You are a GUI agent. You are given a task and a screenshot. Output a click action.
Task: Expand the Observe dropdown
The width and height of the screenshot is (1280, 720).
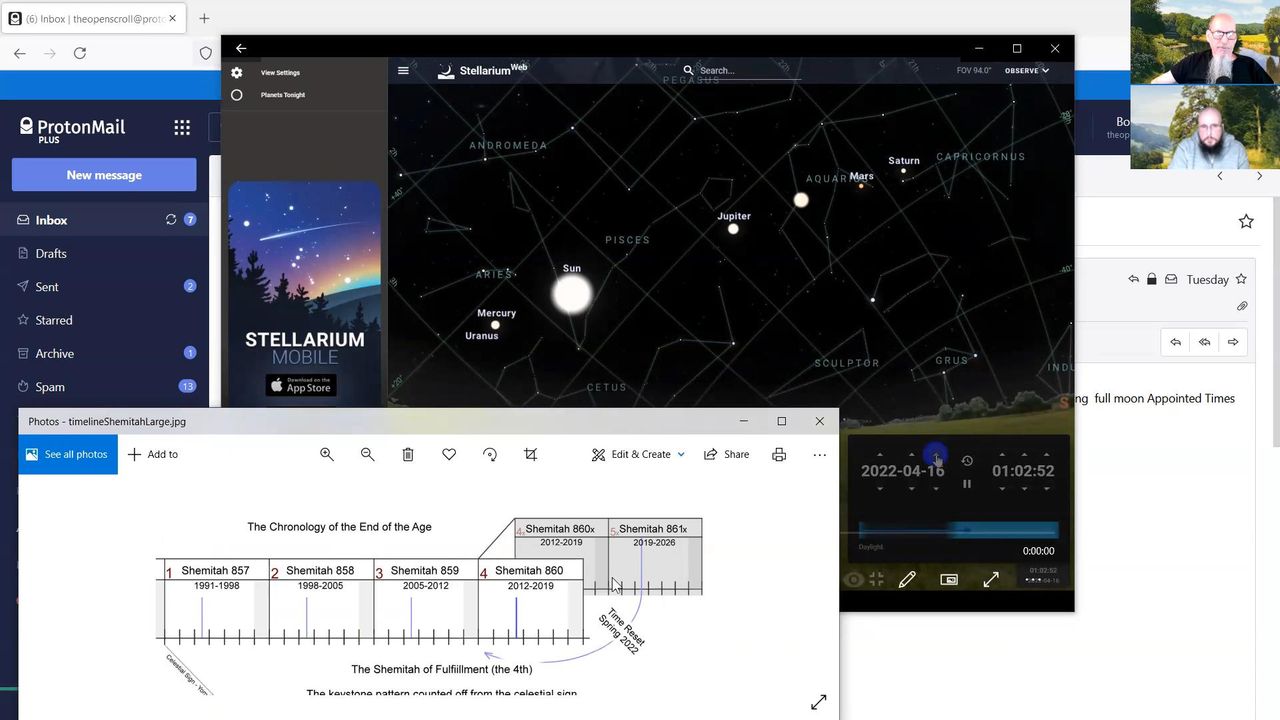click(1027, 71)
